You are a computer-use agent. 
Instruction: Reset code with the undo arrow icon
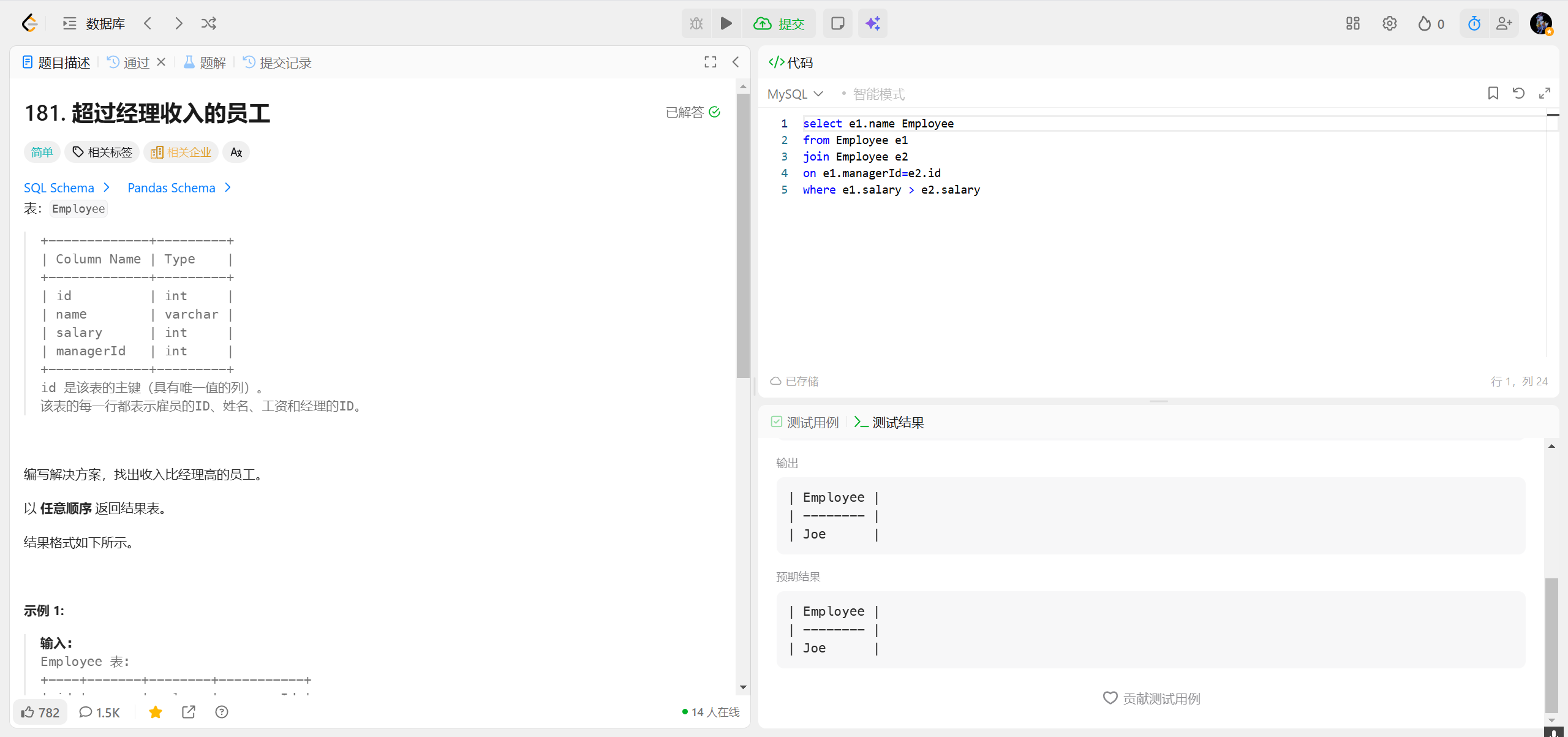[1518, 93]
